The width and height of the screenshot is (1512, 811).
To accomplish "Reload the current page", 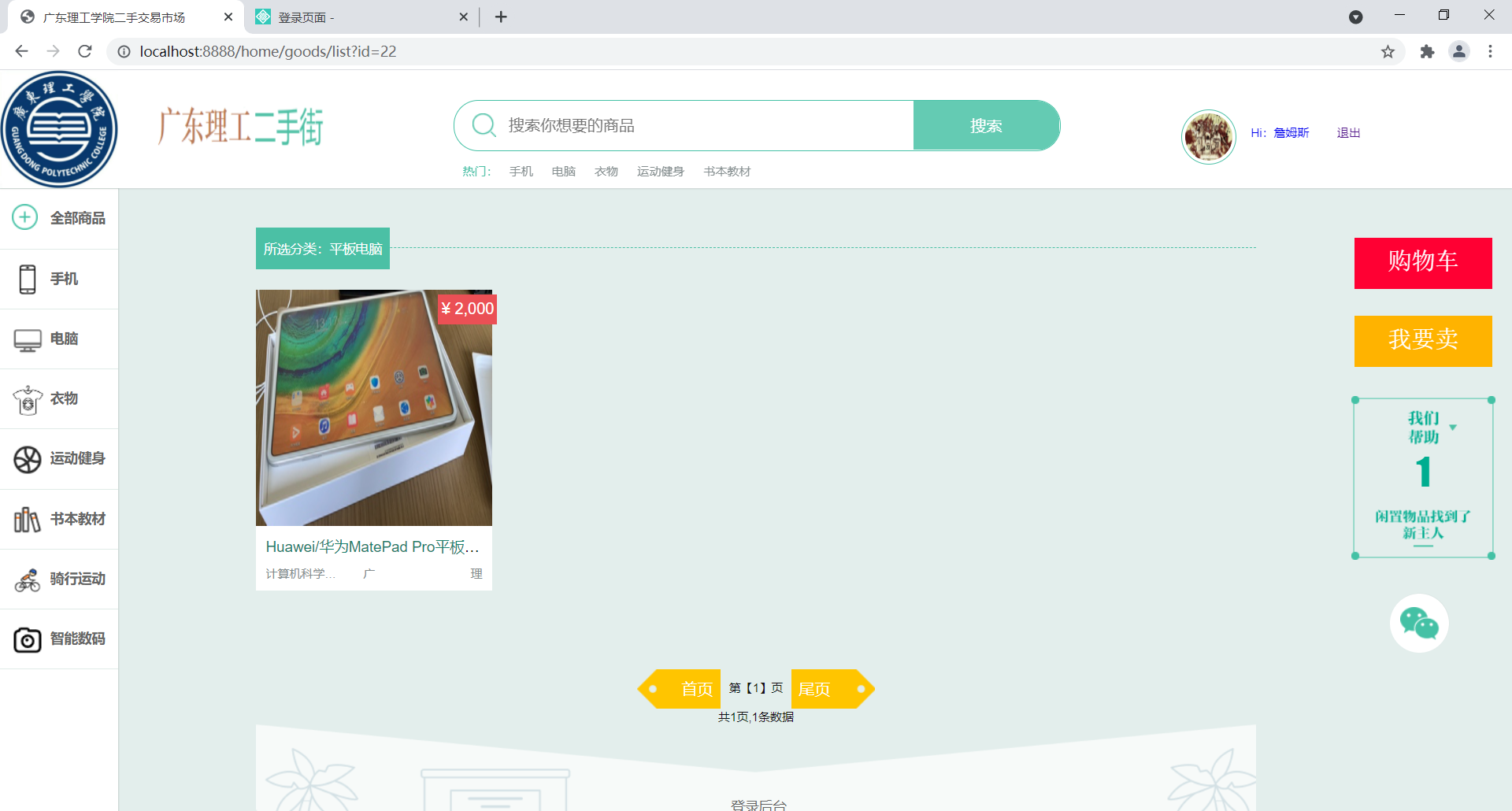I will click(x=85, y=51).
